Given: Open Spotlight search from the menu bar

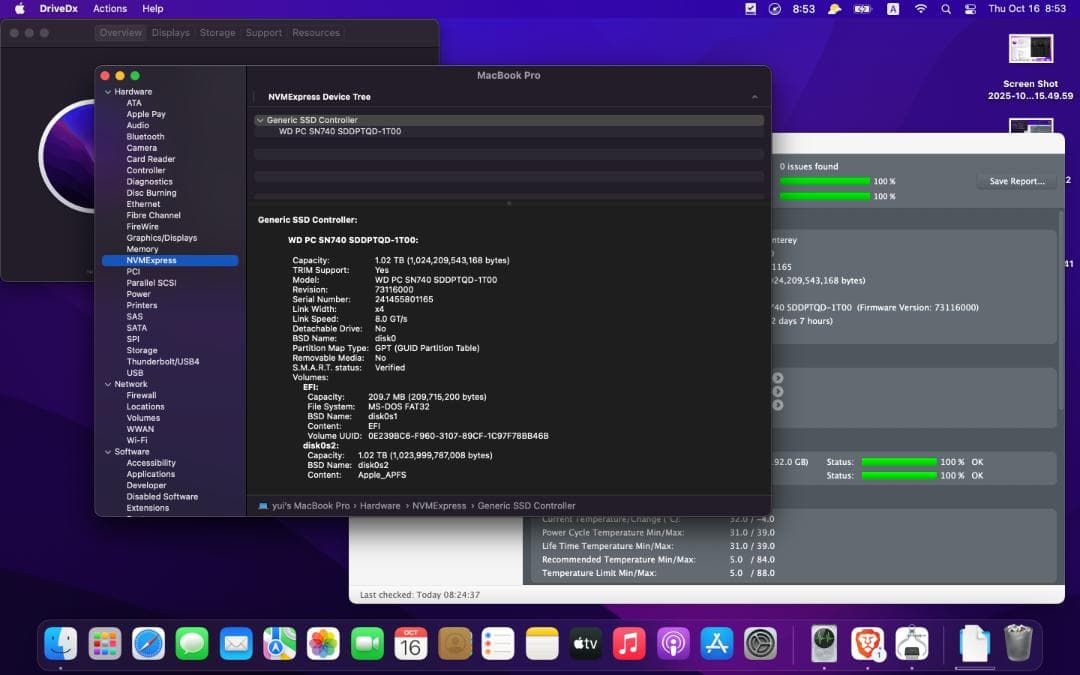Looking at the screenshot, I should 945,9.
